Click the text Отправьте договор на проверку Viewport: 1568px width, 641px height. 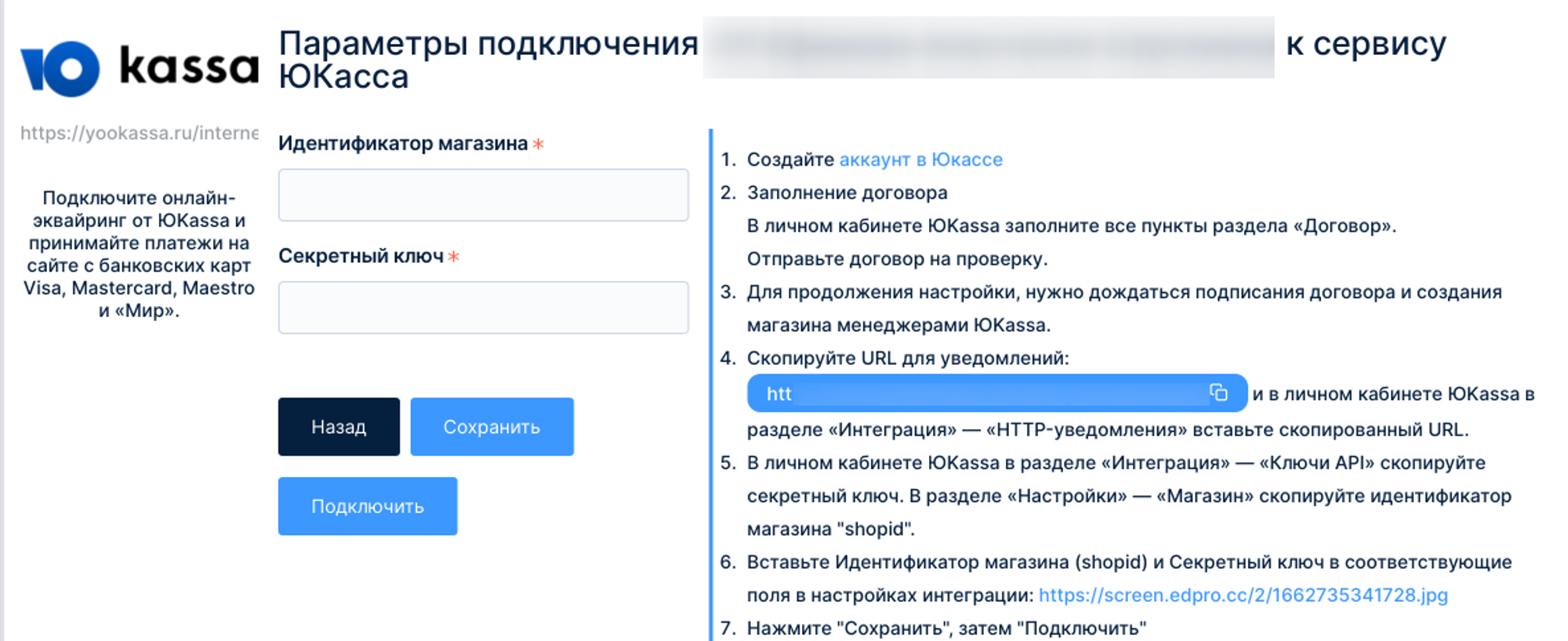[x=898, y=259]
